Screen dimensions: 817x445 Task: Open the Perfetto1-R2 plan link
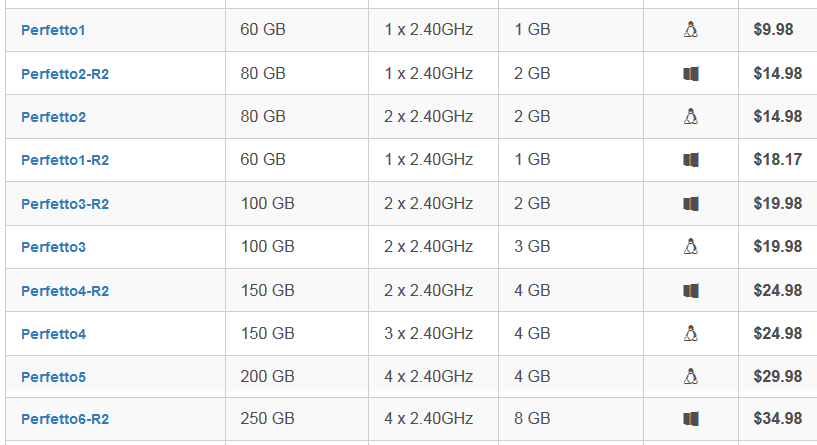pos(65,160)
